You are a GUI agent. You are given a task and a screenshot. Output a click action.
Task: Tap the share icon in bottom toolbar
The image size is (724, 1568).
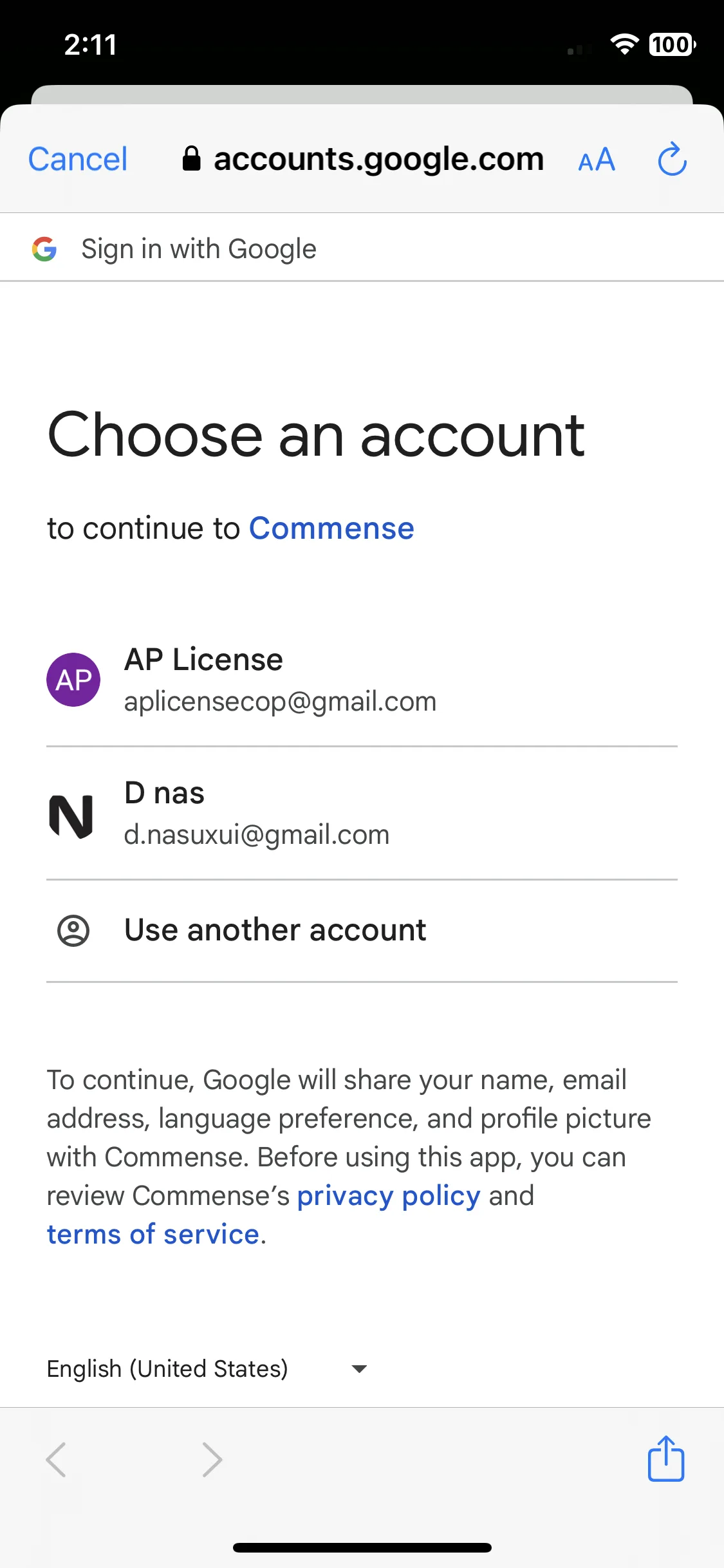(666, 1459)
